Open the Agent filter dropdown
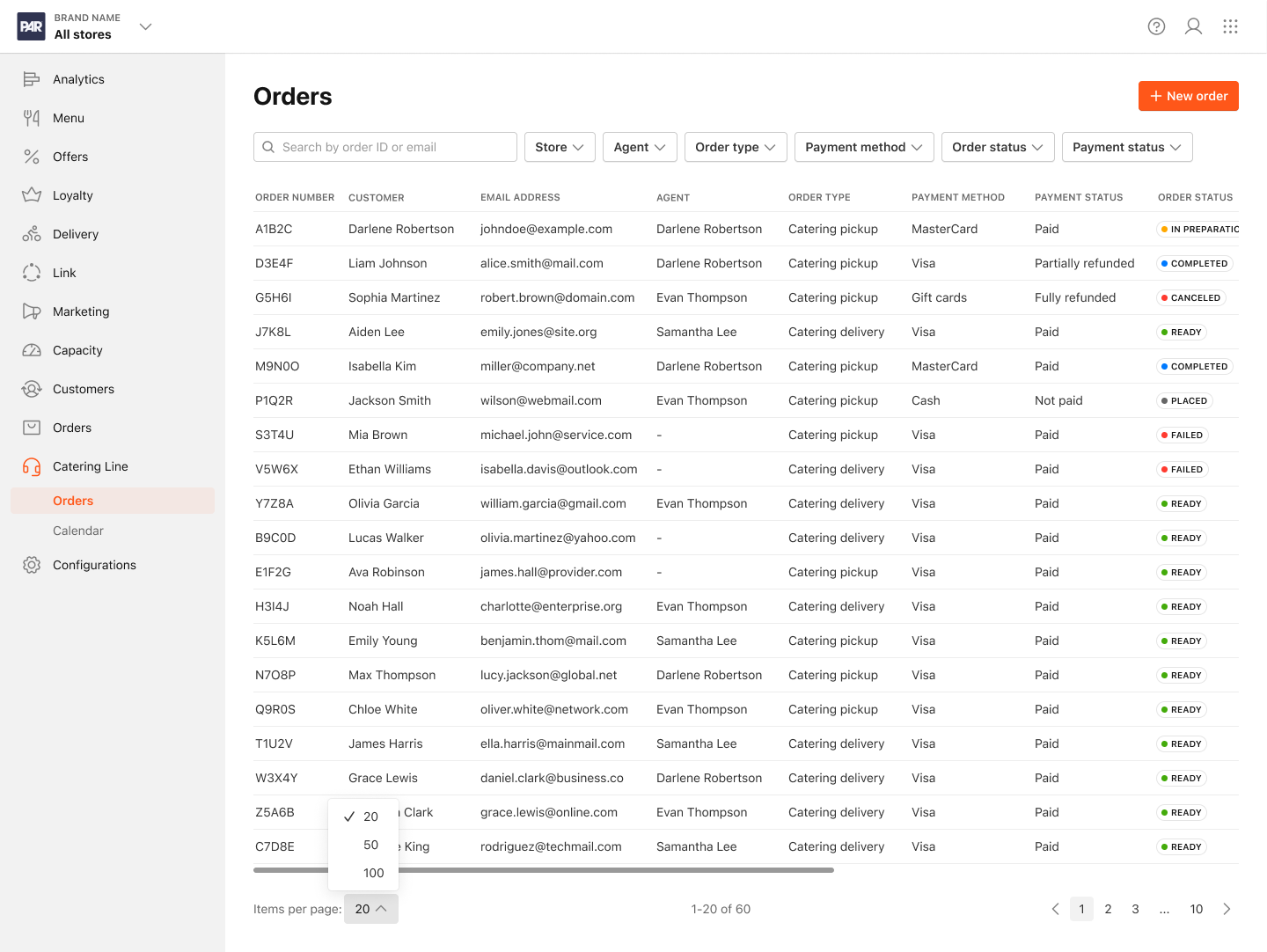 coord(640,147)
